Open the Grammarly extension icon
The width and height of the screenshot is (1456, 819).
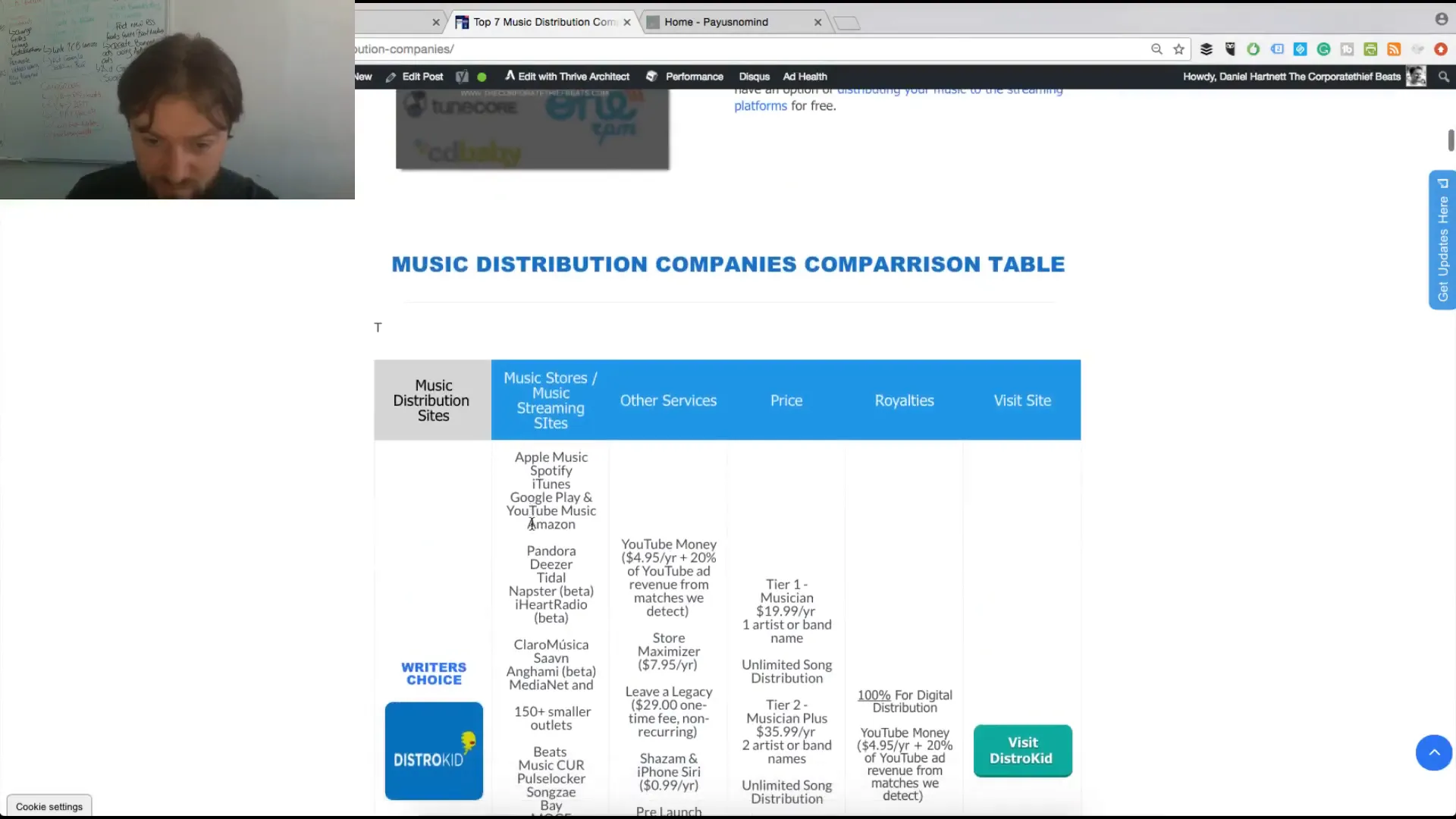pos(1324,49)
